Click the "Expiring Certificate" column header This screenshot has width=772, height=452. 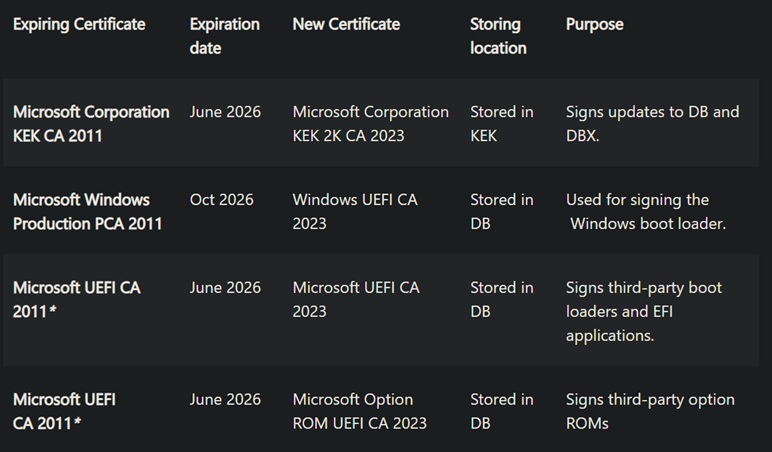79,24
